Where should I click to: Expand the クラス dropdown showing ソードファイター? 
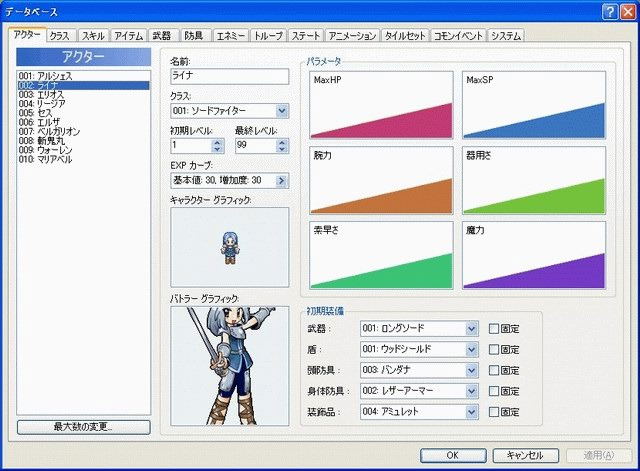point(282,110)
